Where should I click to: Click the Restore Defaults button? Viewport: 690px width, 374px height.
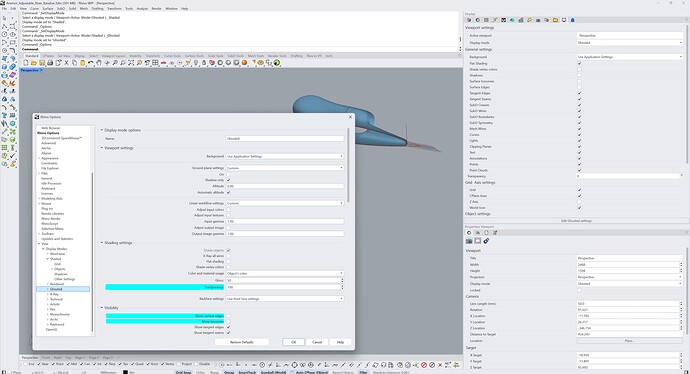point(242,342)
